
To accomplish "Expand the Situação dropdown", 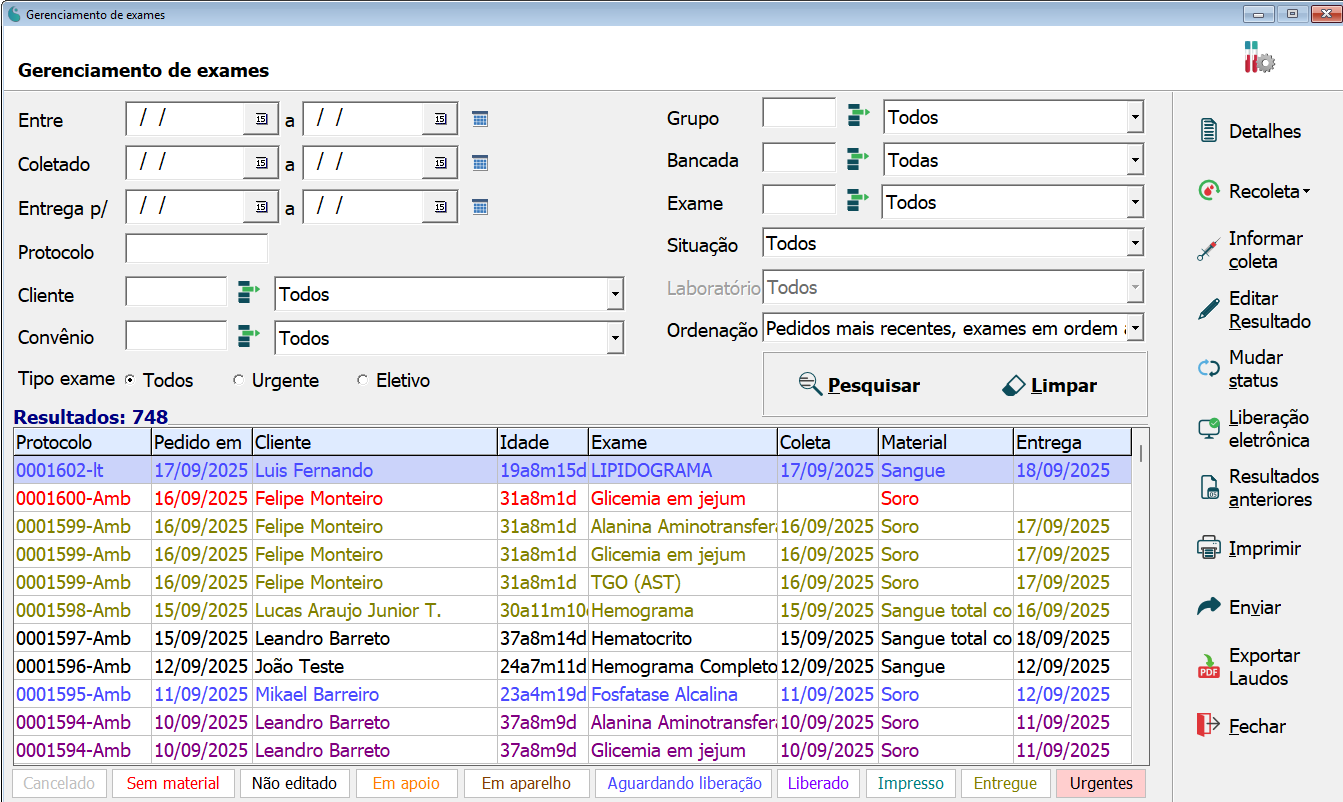I will (1134, 243).
